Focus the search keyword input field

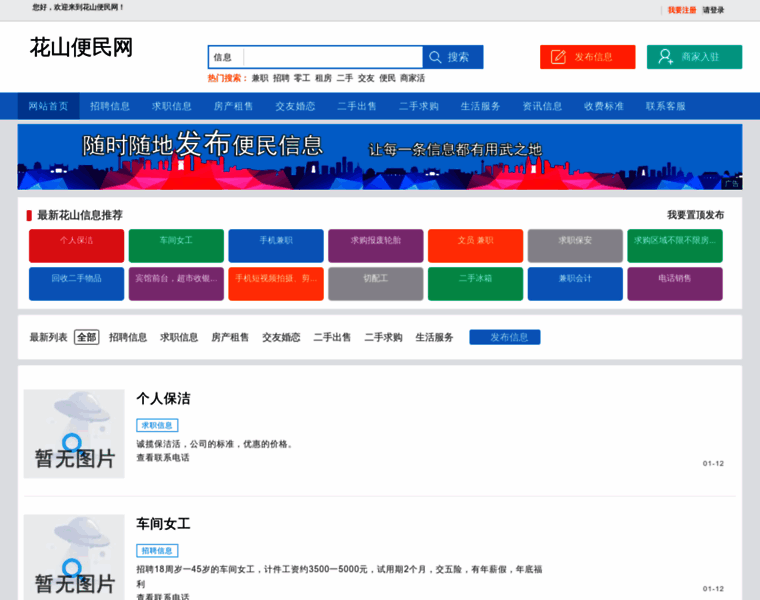(332, 57)
